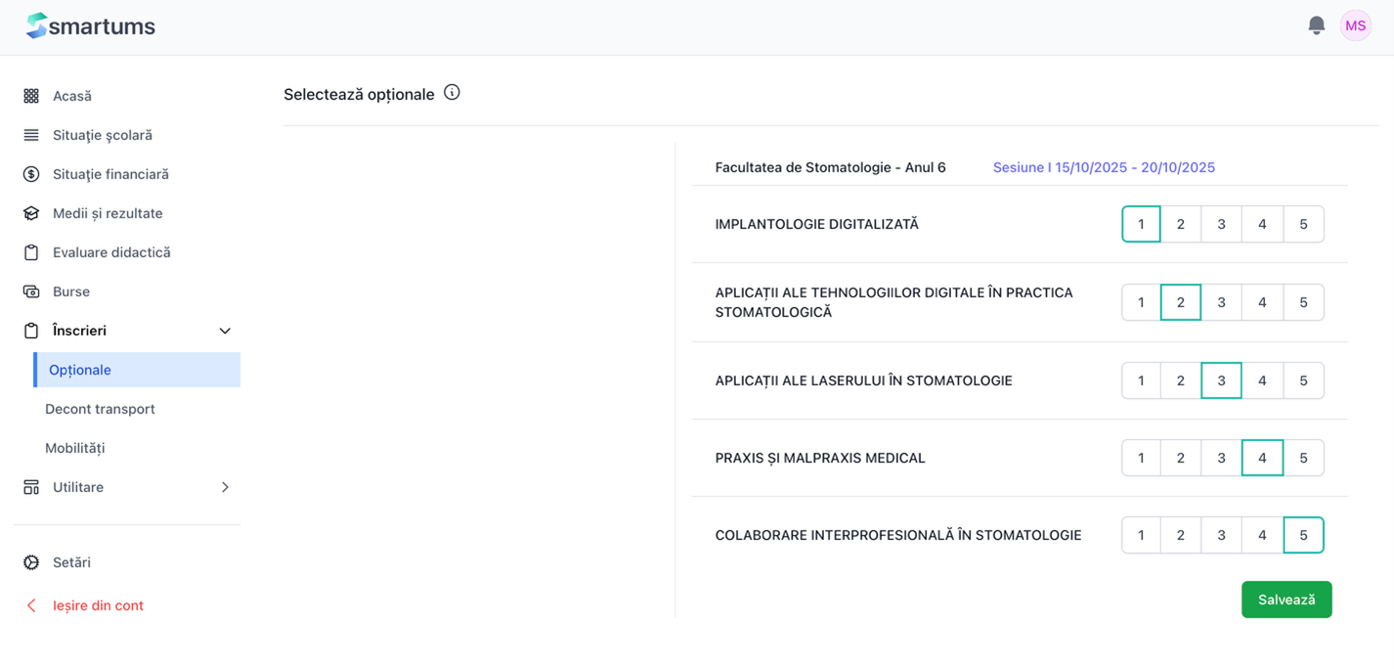Screen dimensions: 1394x669
Task: Click the Situație financiară dollar icon
Action: pos(31,174)
